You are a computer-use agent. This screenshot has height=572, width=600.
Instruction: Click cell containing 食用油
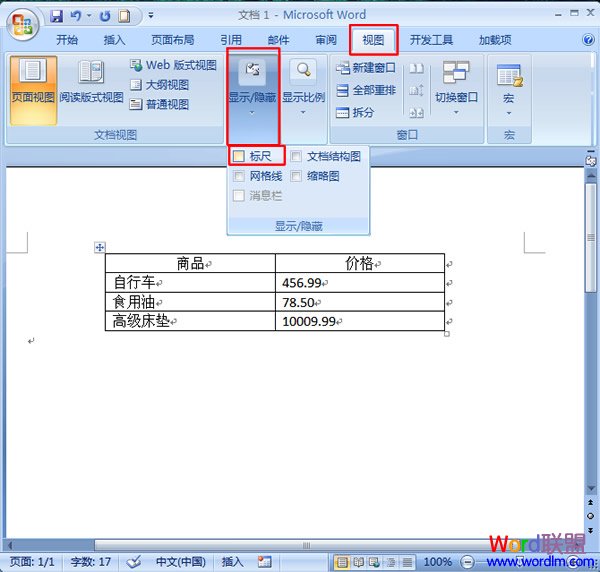[x=190, y=302]
